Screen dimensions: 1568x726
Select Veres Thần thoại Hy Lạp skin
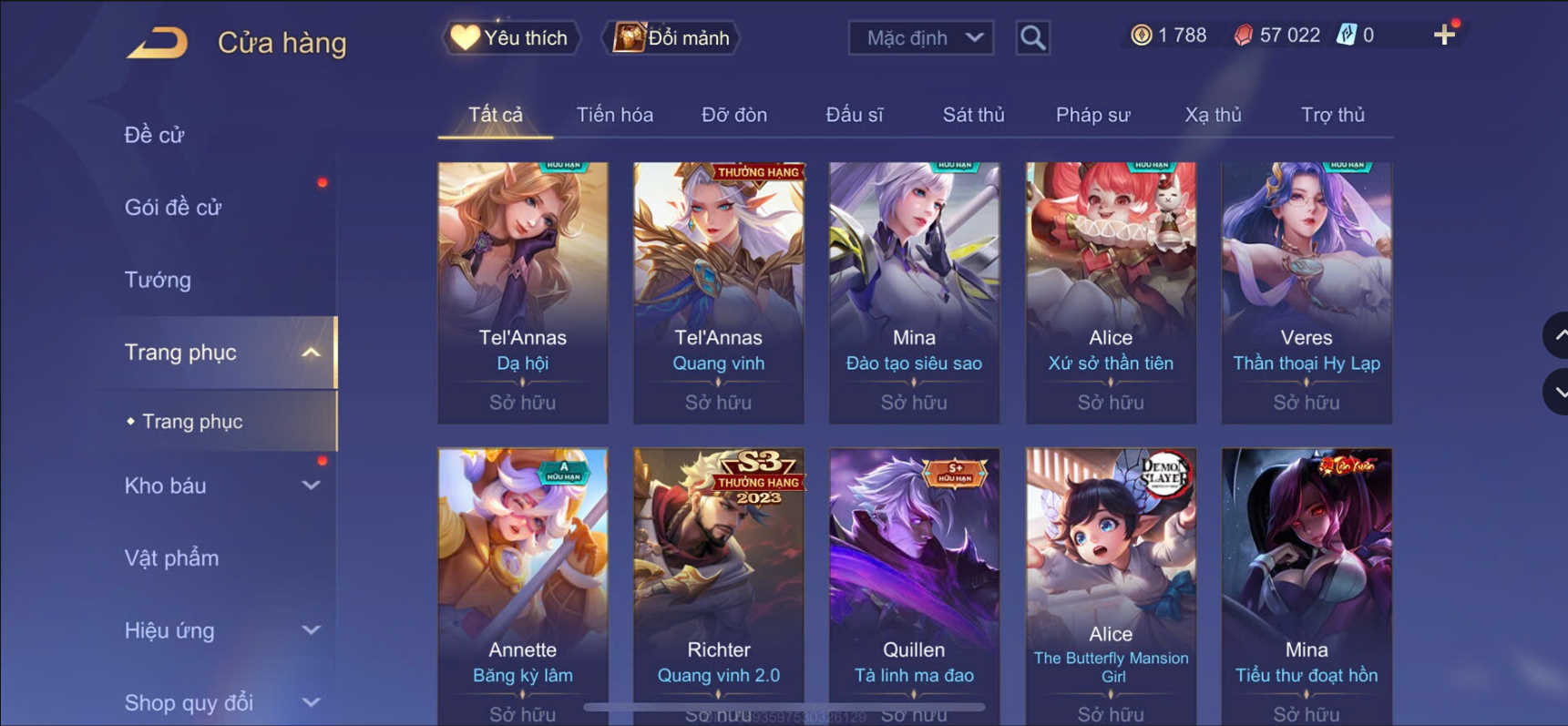click(1307, 292)
